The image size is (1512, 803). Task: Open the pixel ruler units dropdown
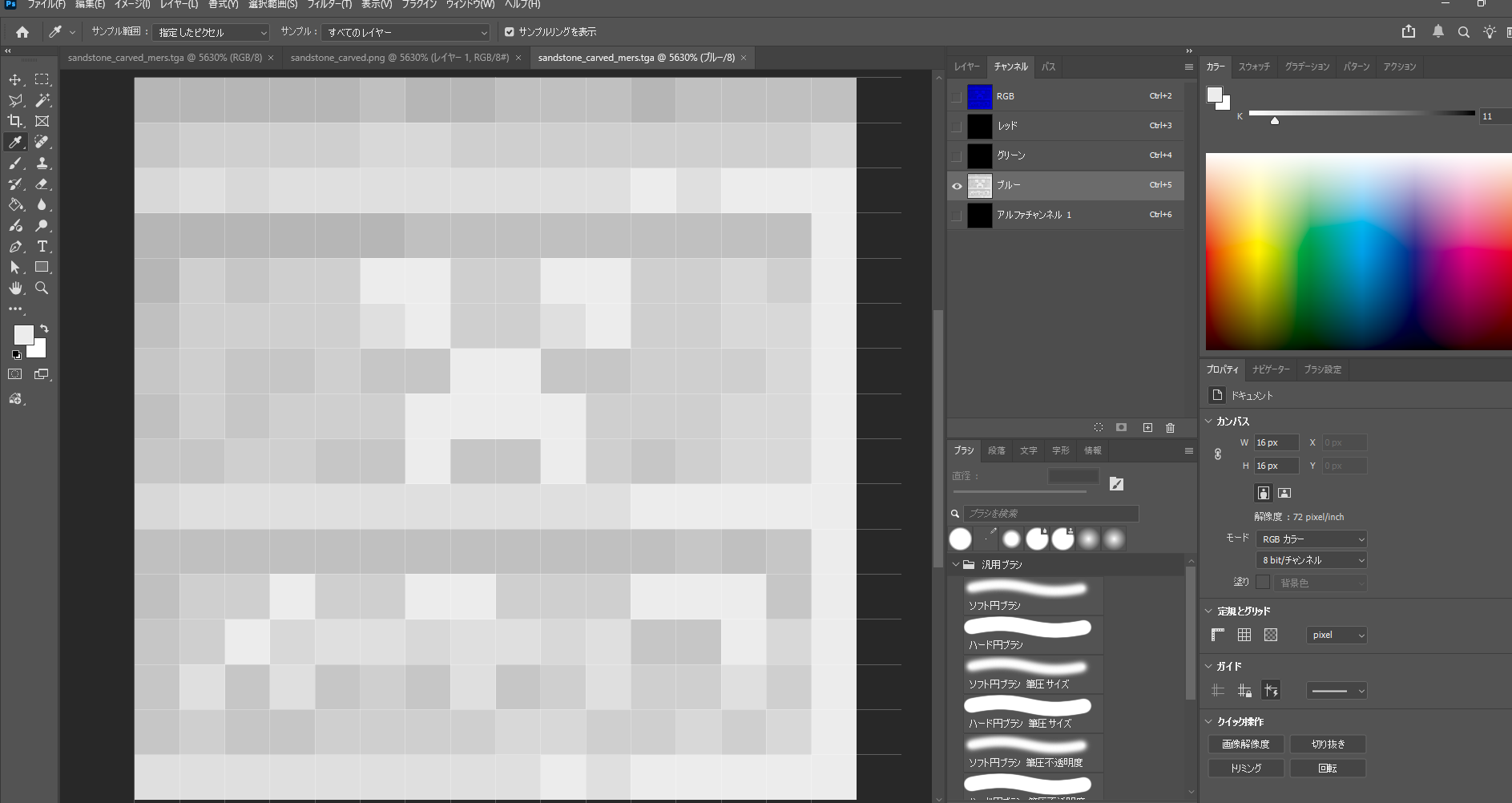pyautogui.click(x=1337, y=635)
